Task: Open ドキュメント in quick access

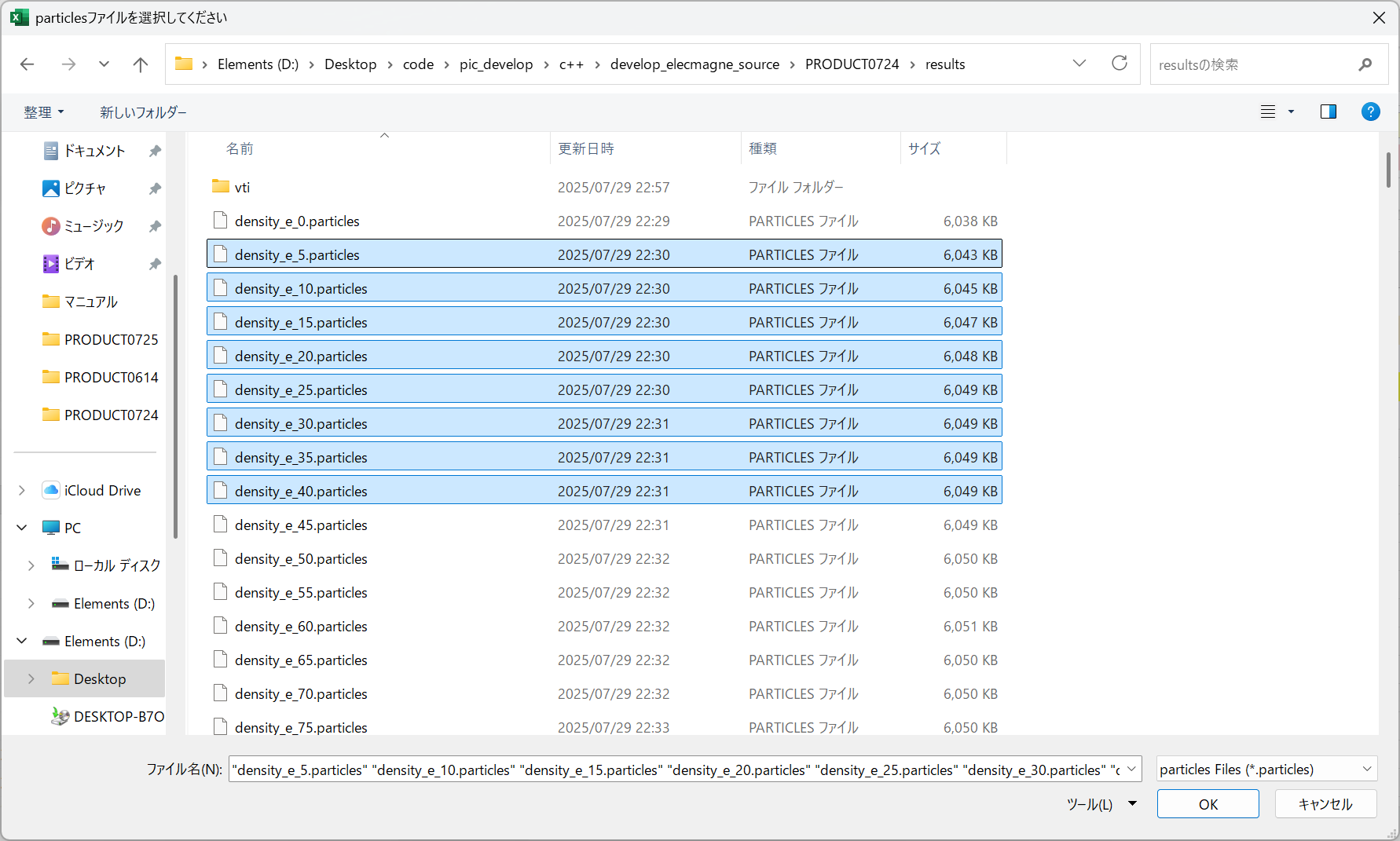Action: pos(94,151)
